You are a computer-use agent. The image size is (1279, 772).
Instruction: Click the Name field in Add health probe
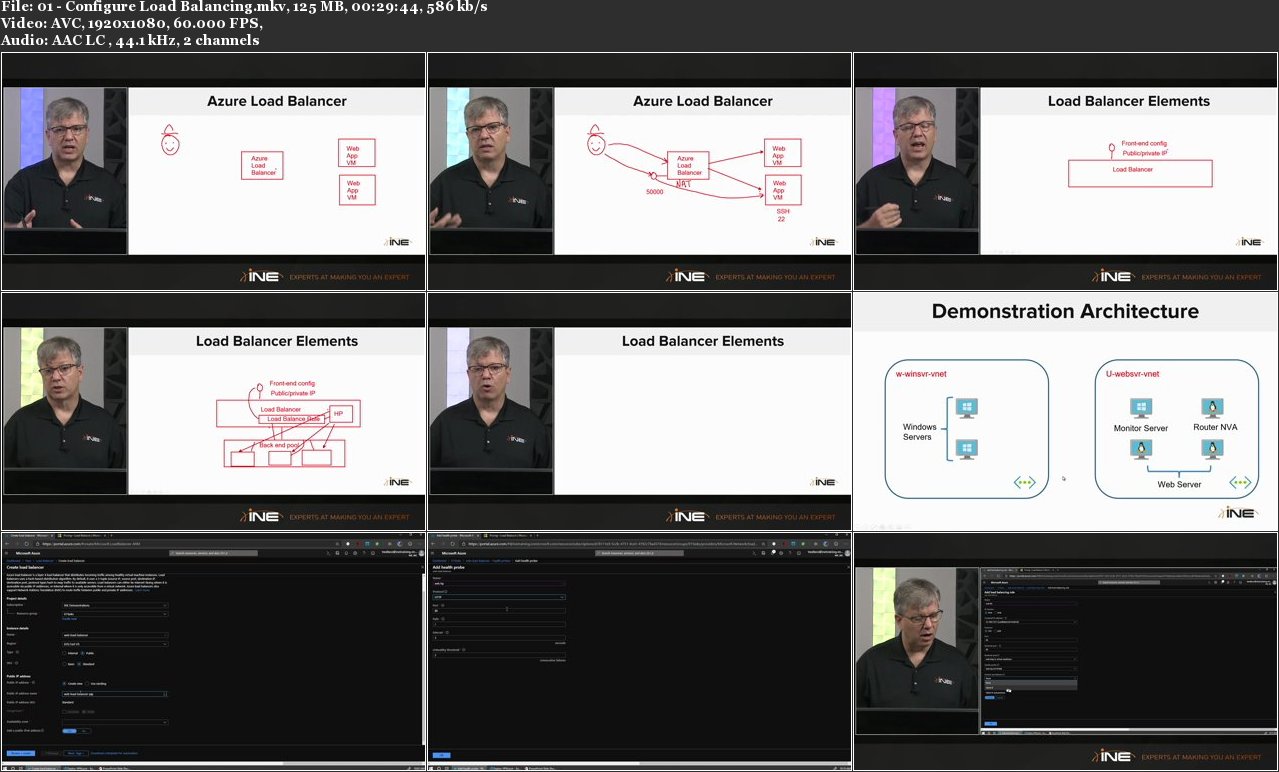point(499,583)
